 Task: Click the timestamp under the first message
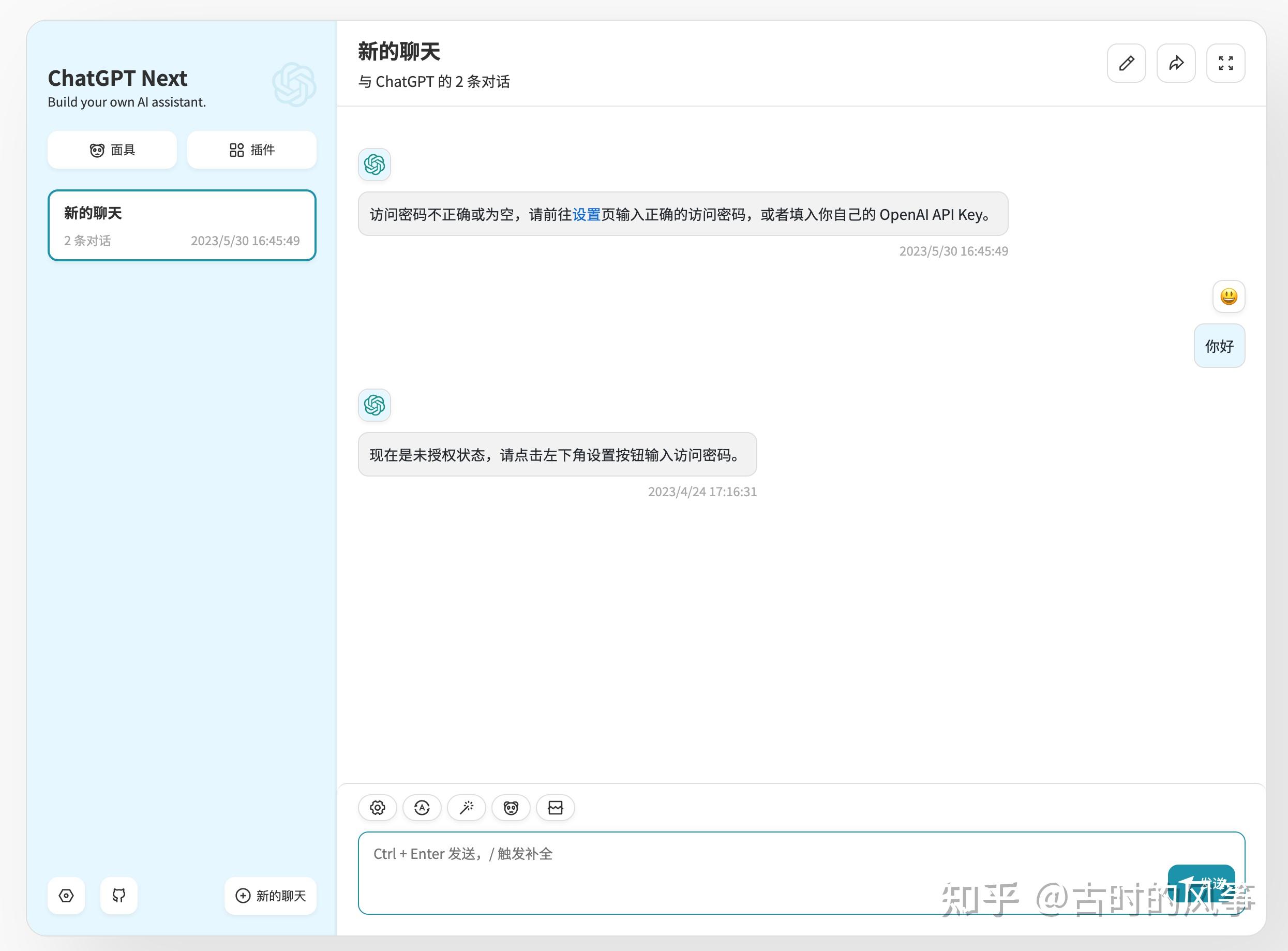954,251
